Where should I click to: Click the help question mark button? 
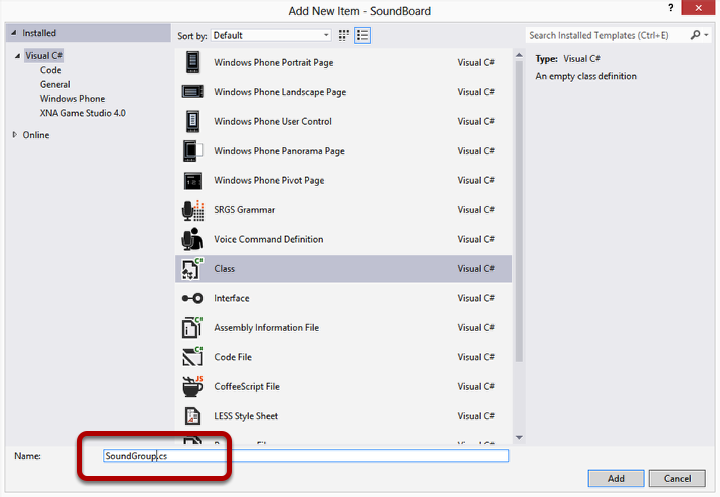click(x=671, y=8)
